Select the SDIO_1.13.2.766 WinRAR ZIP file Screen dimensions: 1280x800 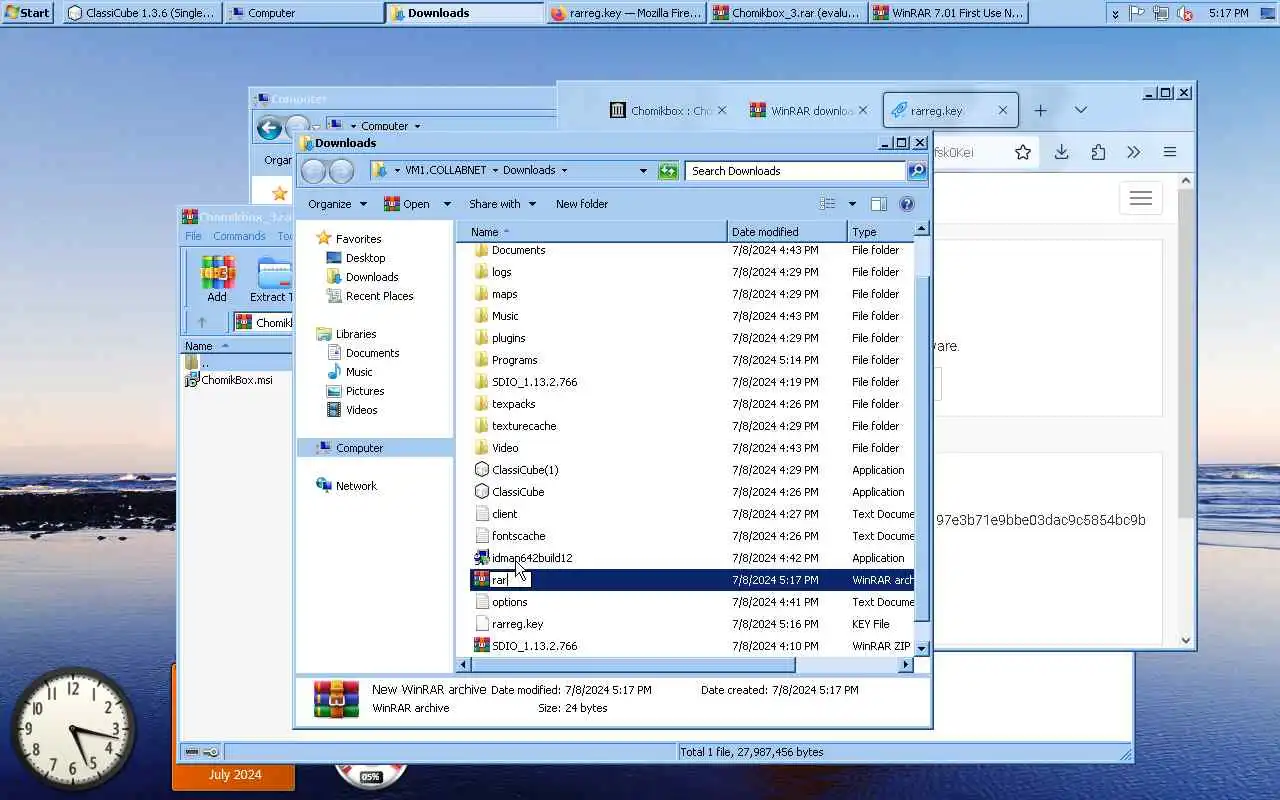[692, 646]
